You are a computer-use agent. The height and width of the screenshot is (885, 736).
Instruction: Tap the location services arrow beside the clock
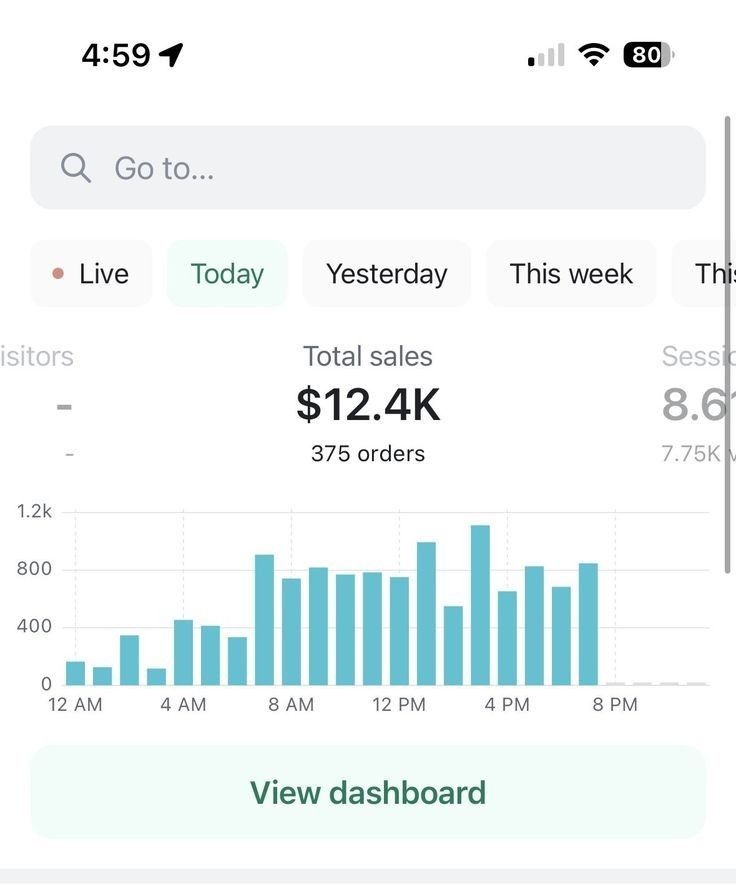coord(172,55)
